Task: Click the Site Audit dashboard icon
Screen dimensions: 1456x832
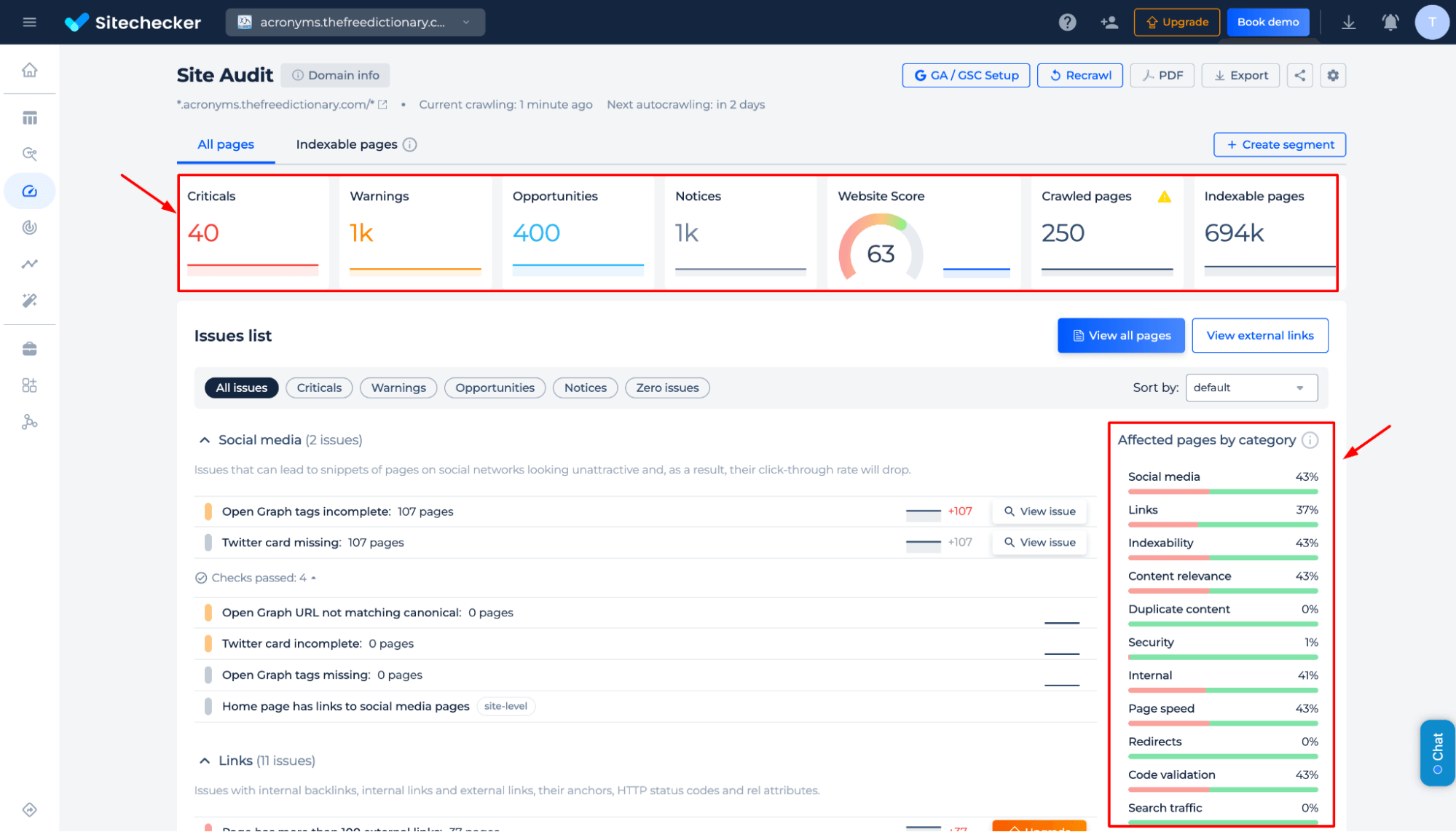Action: pos(30,190)
